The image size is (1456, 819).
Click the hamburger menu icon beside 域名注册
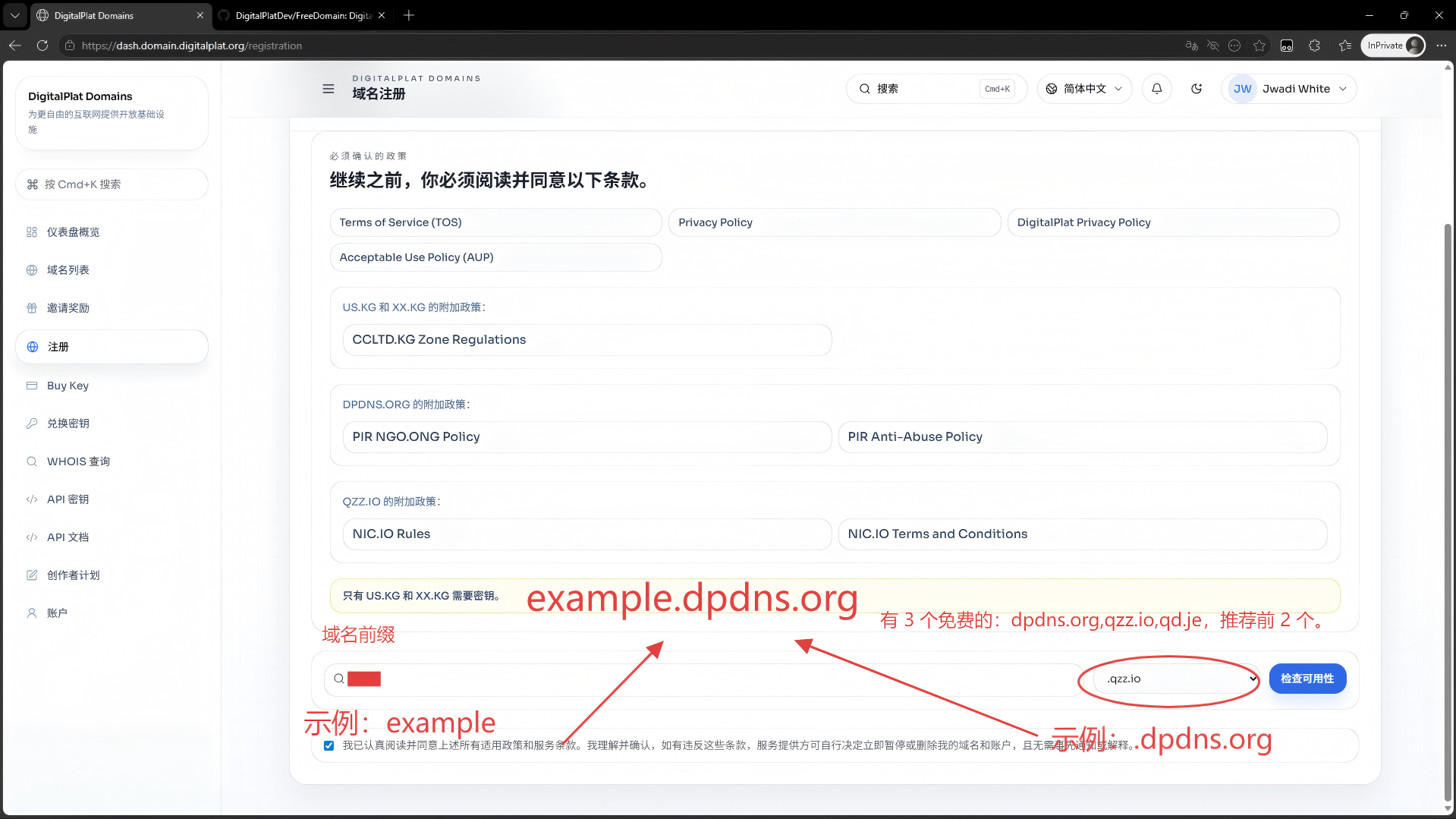pyautogui.click(x=329, y=89)
